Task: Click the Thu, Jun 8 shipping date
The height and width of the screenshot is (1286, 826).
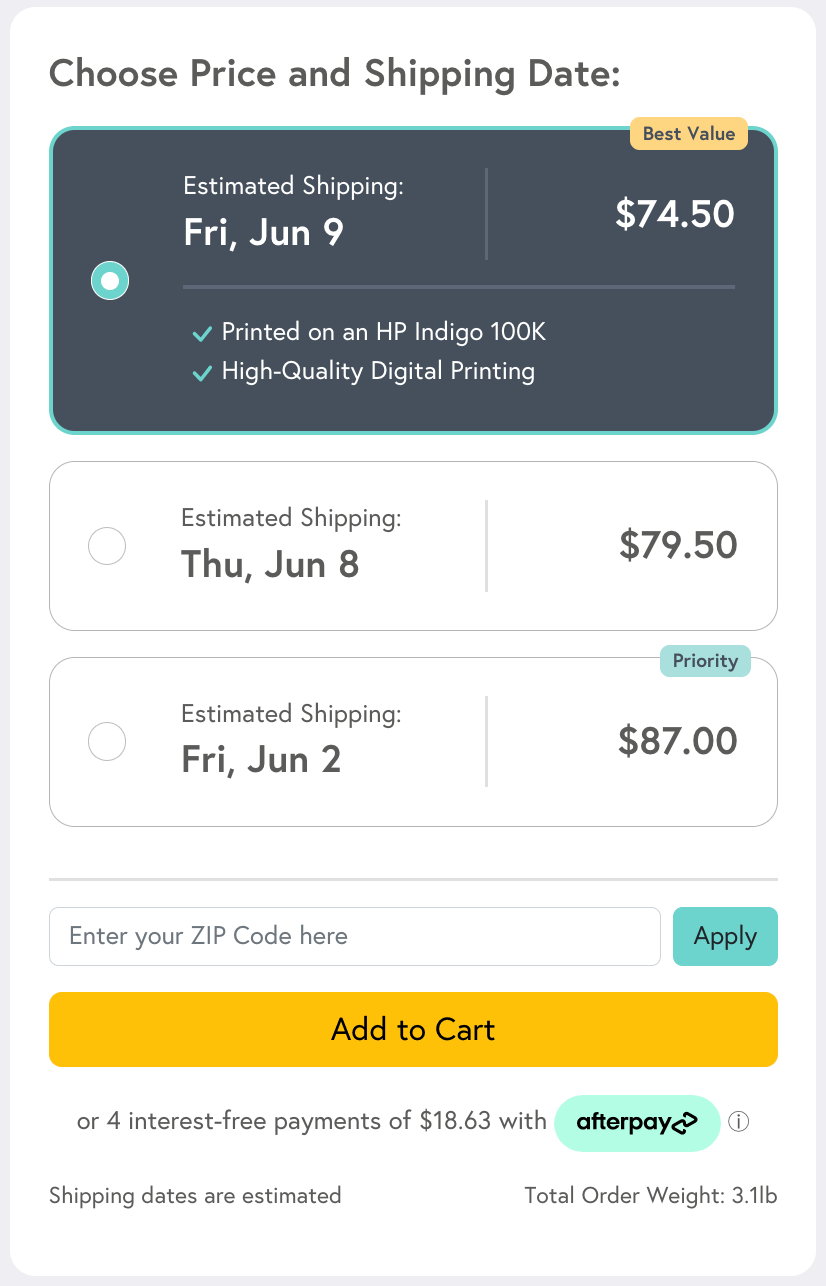Action: pos(270,564)
